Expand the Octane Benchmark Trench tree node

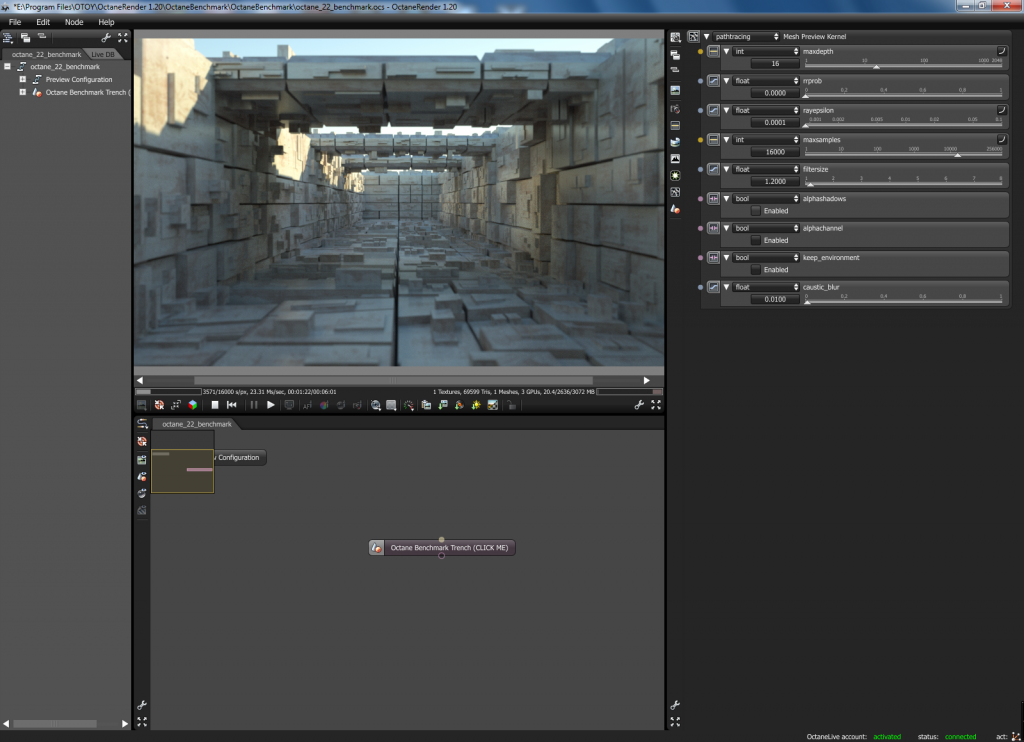tap(23, 92)
